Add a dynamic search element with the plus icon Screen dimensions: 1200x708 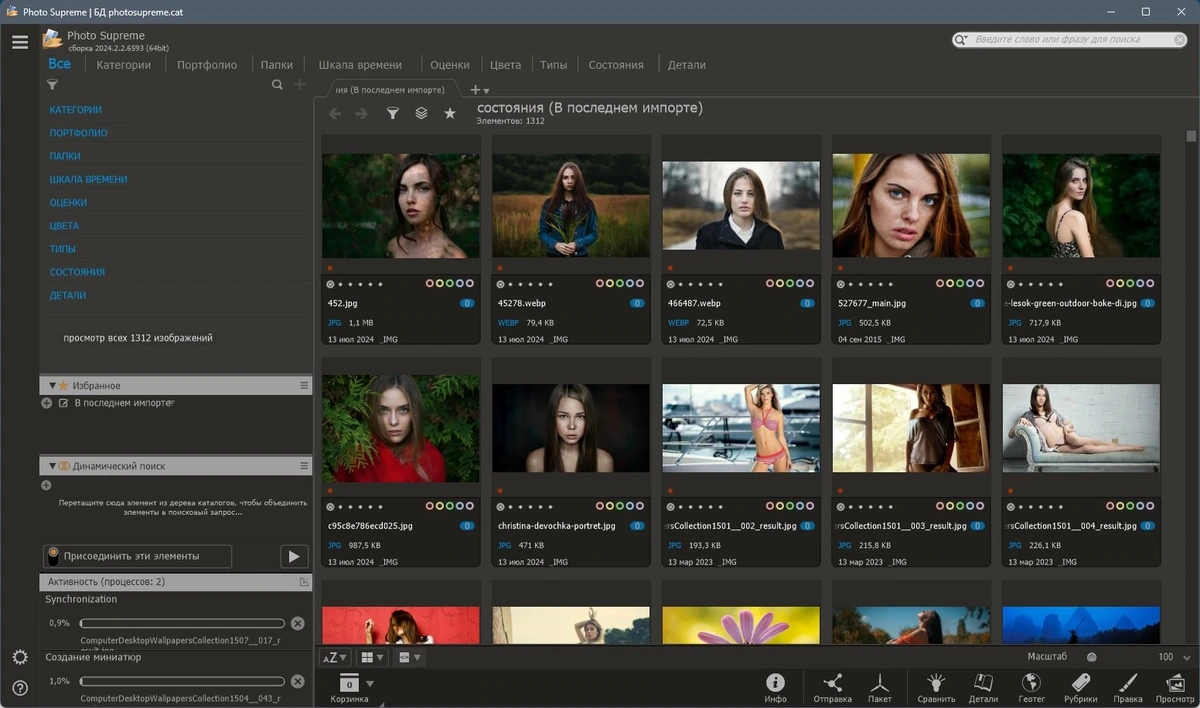pos(46,485)
